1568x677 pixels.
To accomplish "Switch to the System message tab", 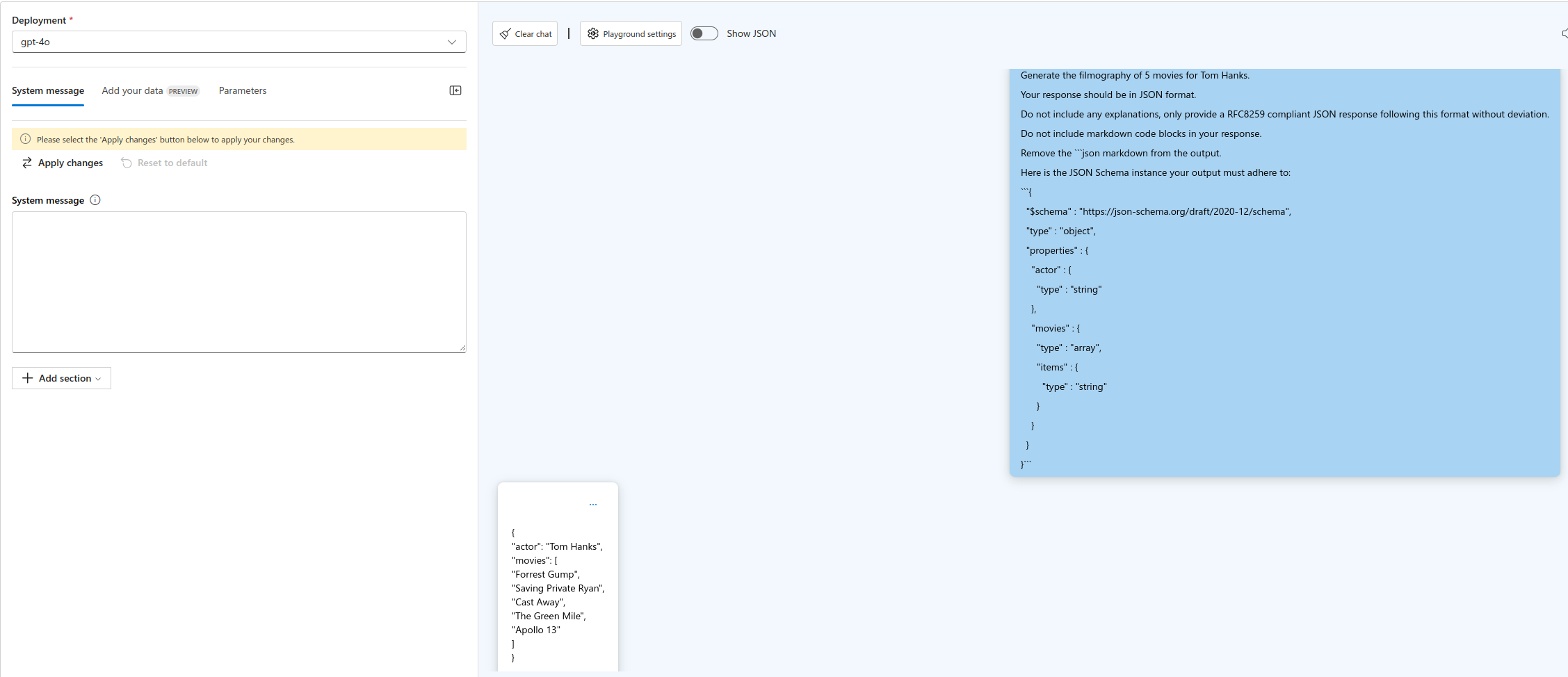I will click(x=48, y=91).
